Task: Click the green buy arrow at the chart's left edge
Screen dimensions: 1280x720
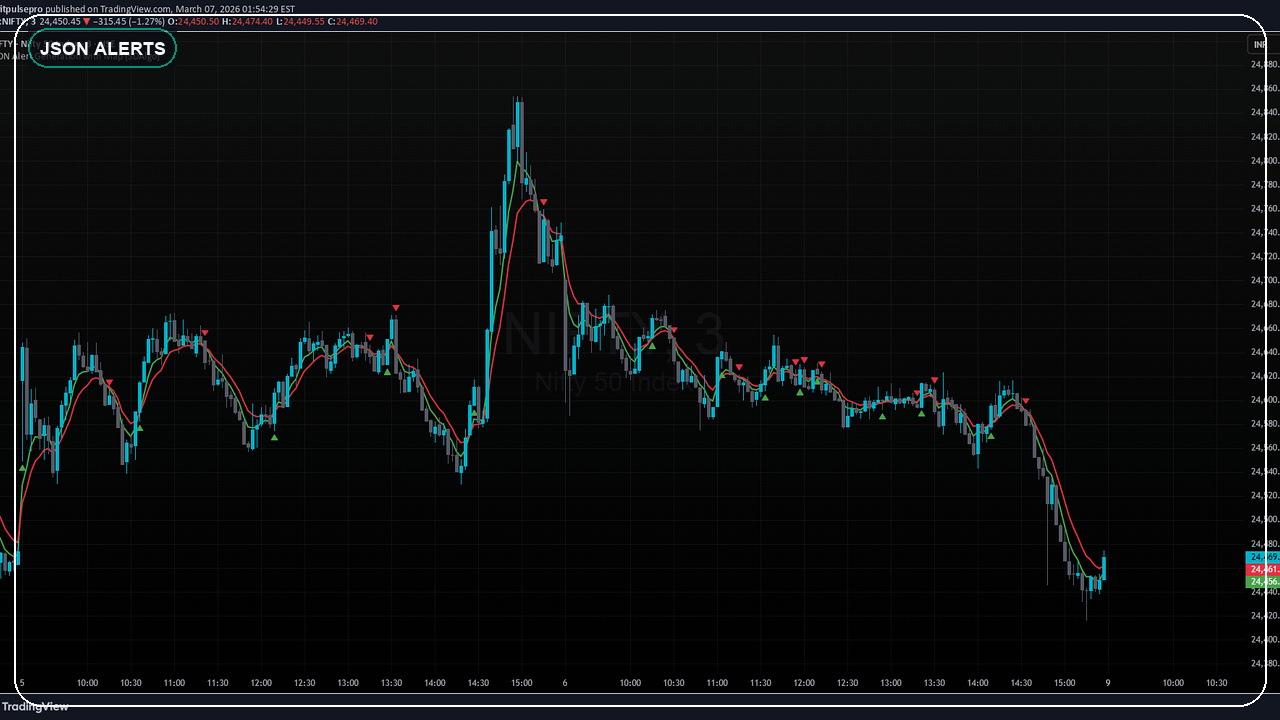Action: tap(22, 466)
